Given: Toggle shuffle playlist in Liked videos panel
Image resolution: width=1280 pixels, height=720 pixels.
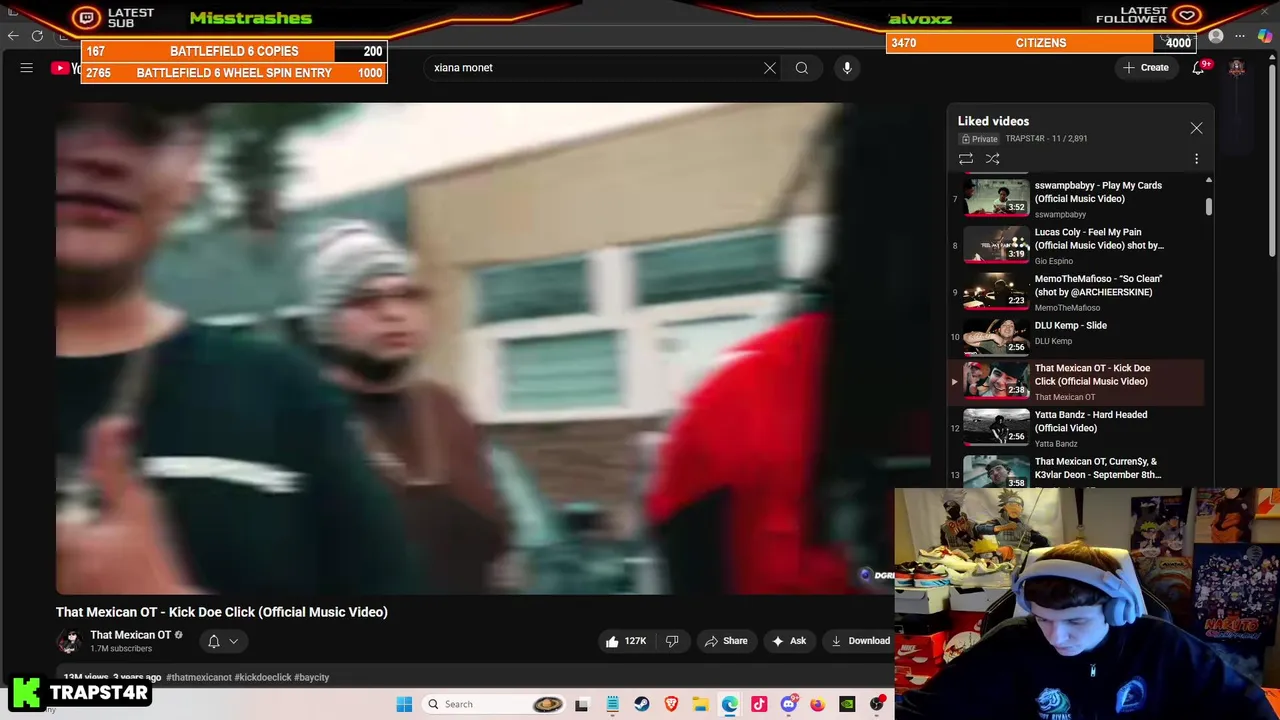Looking at the screenshot, I should [x=993, y=159].
